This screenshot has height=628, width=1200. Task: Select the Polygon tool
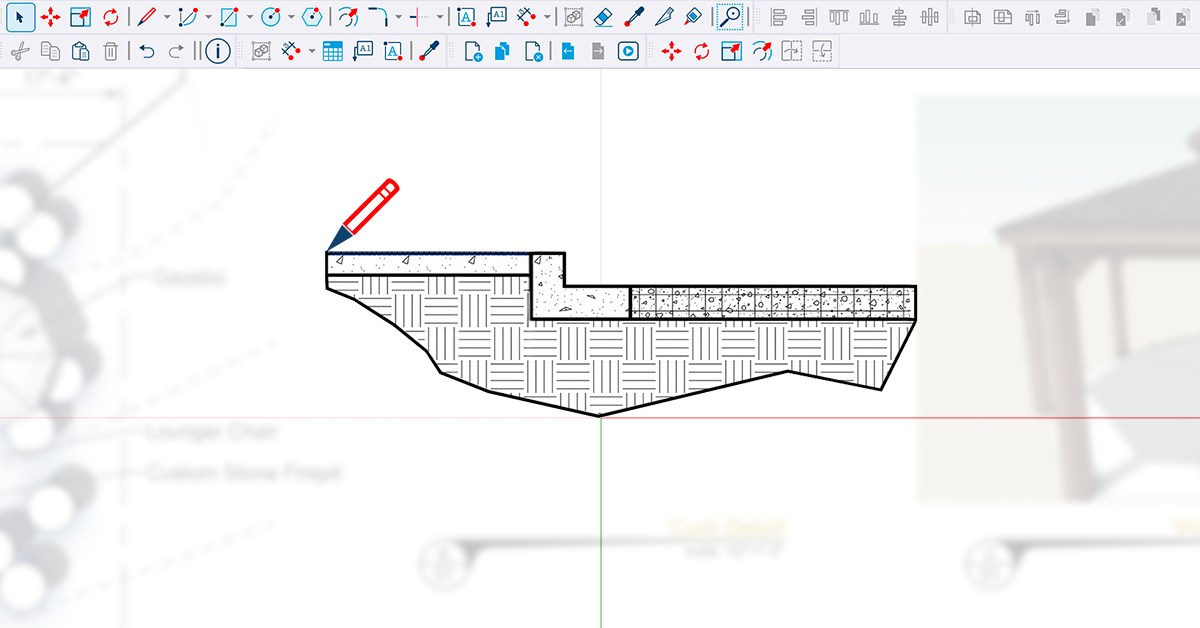(x=312, y=17)
